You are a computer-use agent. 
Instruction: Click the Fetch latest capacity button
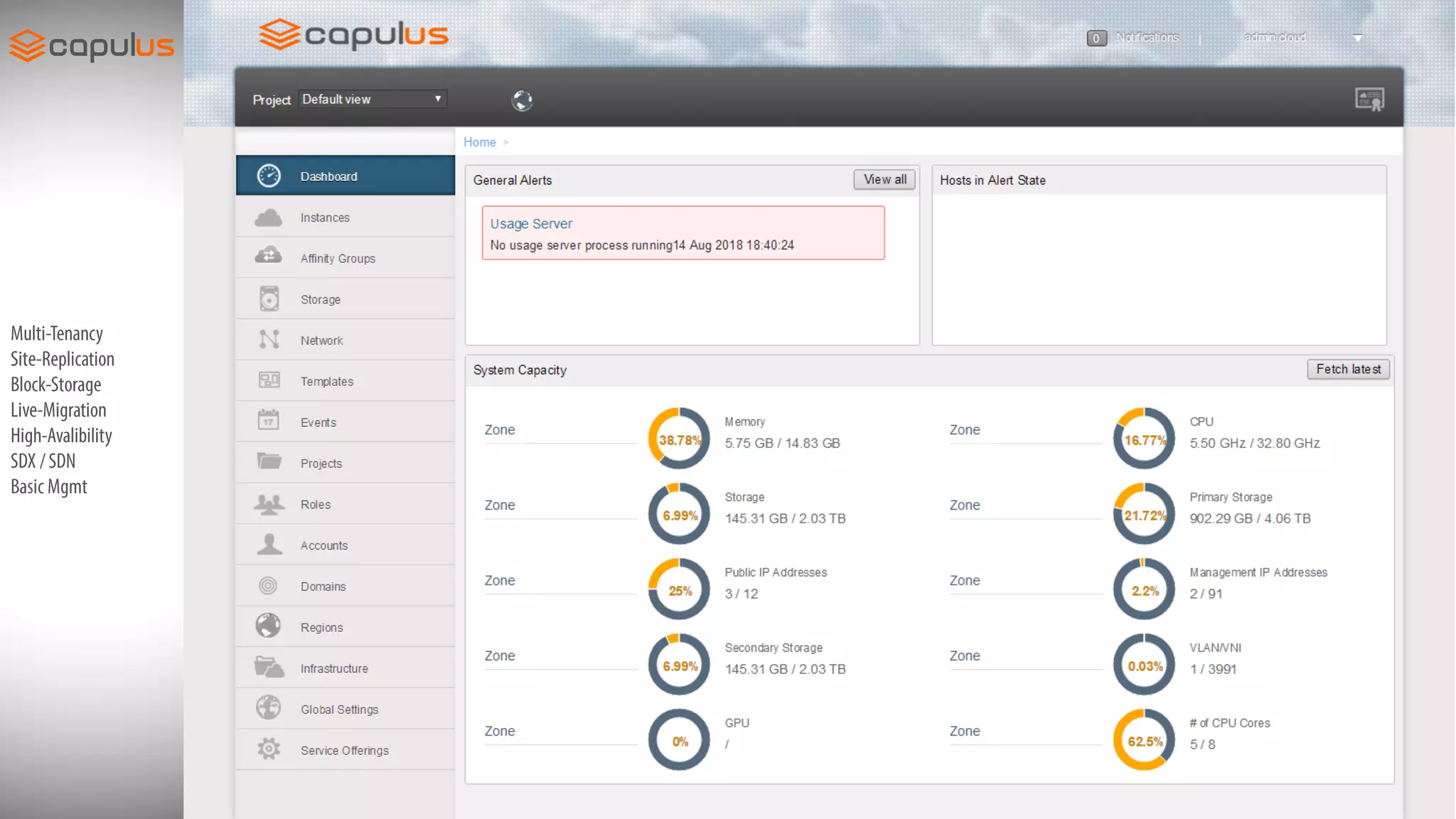click(x=1348, y=369)
